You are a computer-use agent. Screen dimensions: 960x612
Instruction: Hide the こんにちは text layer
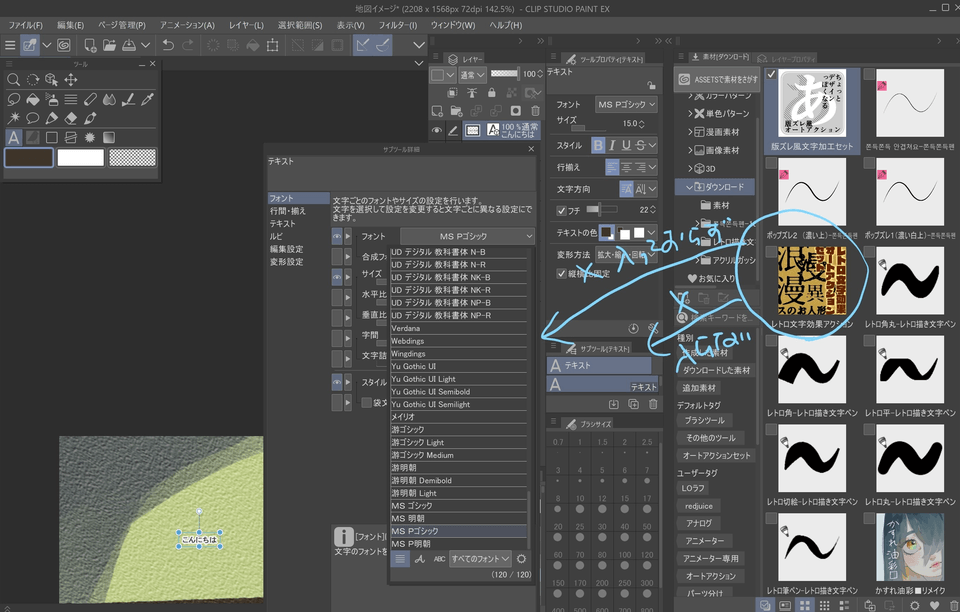pyautogui.click(x=438, y=130)
